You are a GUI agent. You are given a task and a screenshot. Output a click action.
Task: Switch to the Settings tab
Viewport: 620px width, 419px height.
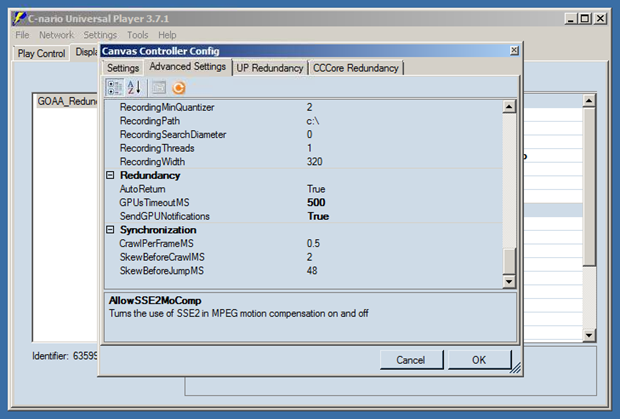pyautogui.click(x=123, y=68)
